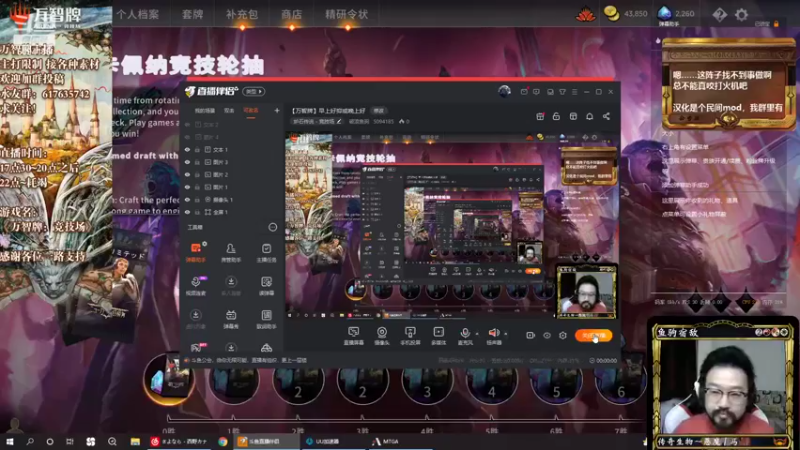Open game settings gear at top right
The image size is (800, 450).
tap(741, 14)
